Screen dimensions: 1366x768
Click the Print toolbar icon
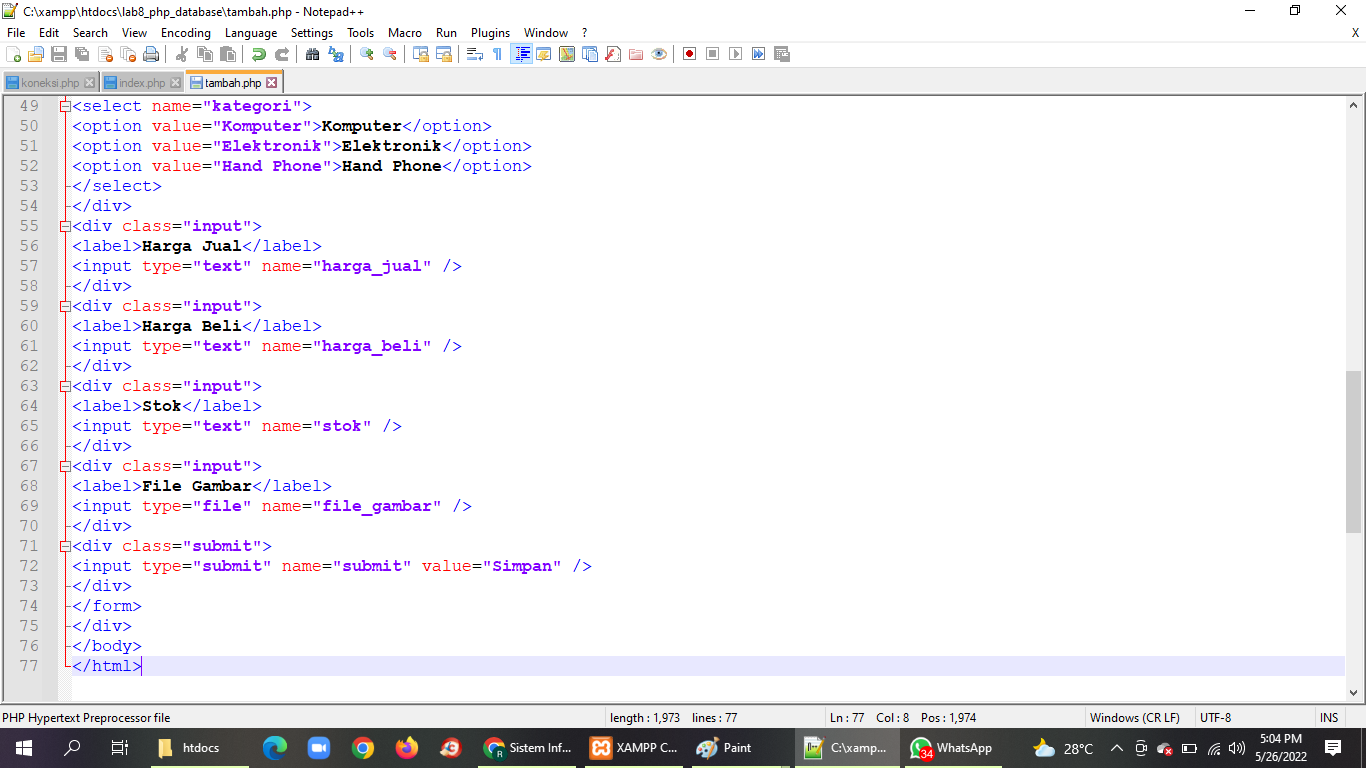pyautogui.click(x=151, y=54)
